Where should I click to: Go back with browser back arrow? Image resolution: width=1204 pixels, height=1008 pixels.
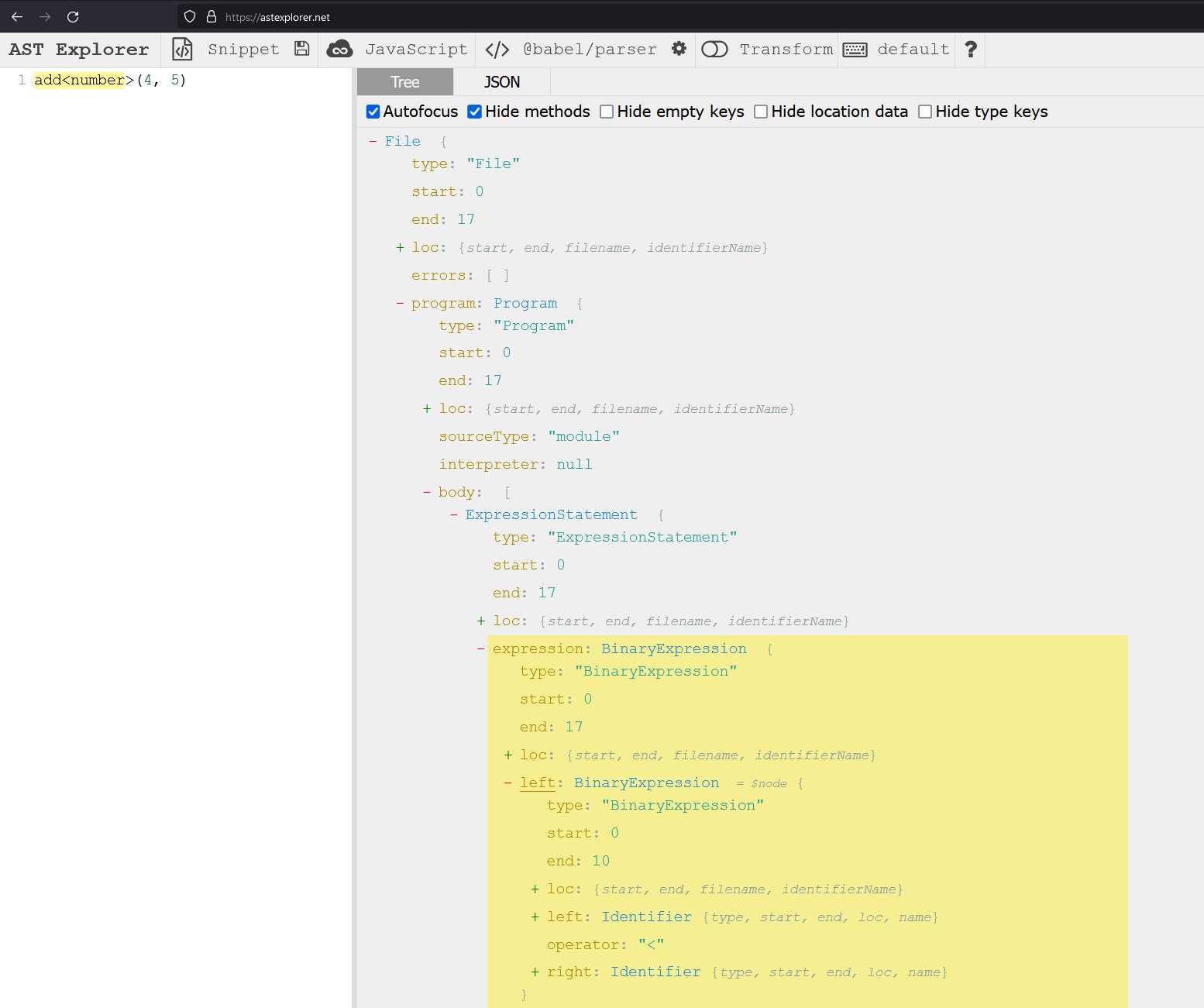pyautogui.click(x=17, y=16)
